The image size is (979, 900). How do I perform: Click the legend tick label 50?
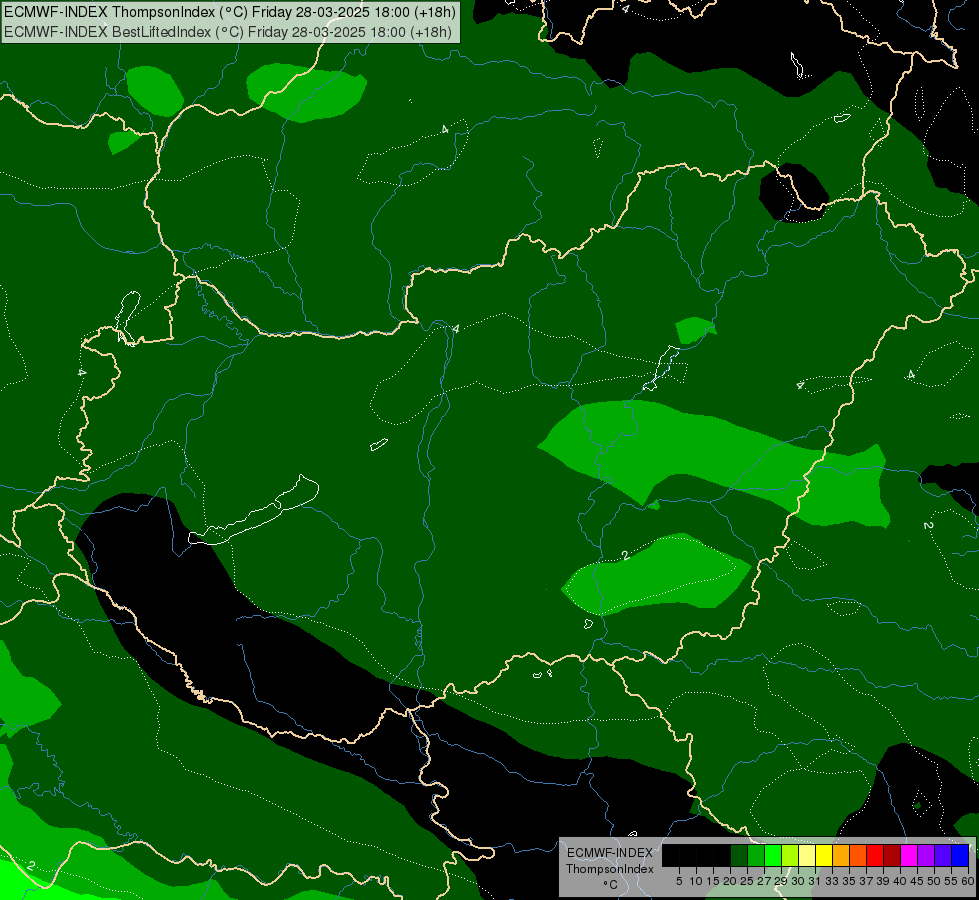(934, 881)
